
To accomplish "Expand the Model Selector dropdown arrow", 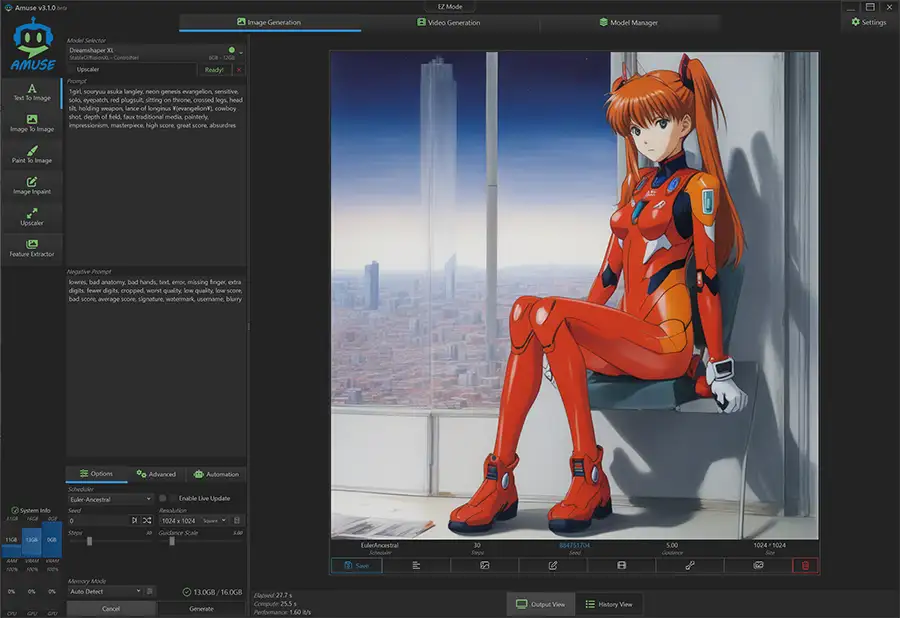I will pyautogui.click(x=241, y=53).
